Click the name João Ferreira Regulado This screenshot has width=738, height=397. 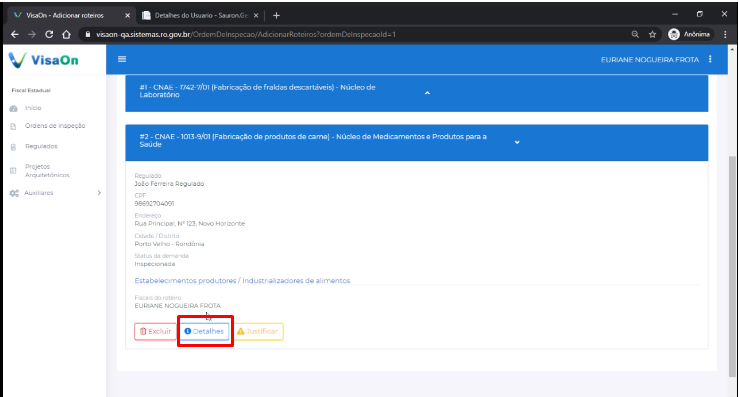coord(169,184)
